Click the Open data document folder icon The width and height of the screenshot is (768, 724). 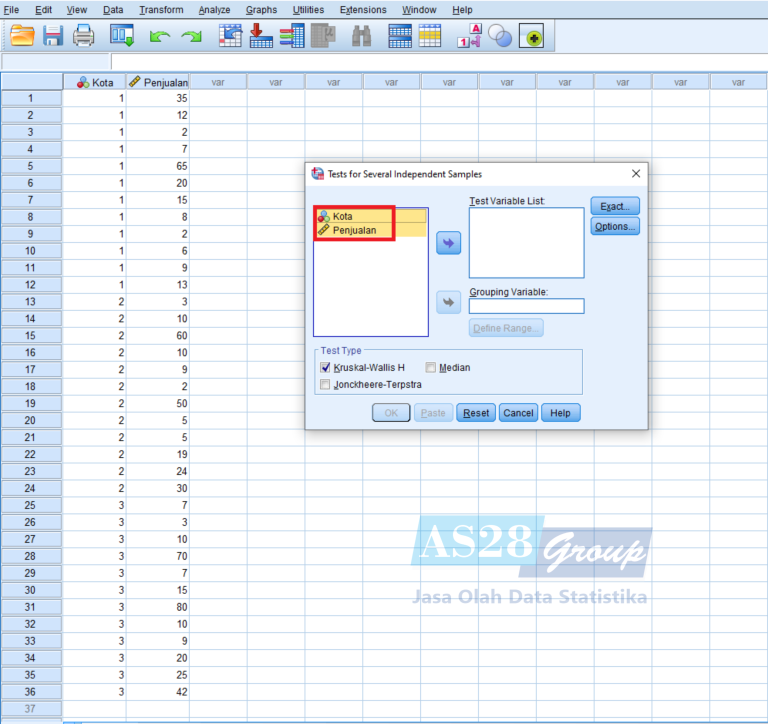tap(22, 36)
